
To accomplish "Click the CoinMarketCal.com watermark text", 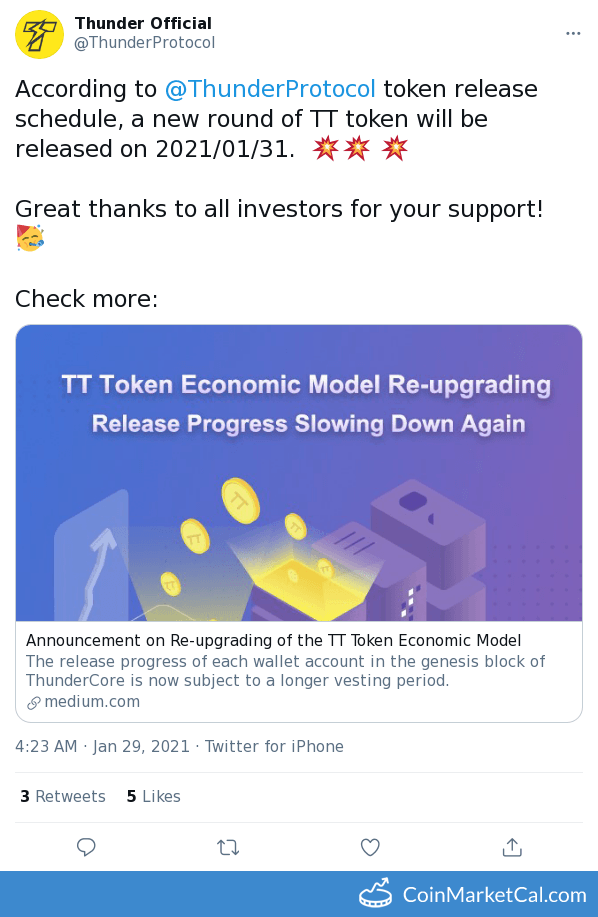I will point(495,895).
